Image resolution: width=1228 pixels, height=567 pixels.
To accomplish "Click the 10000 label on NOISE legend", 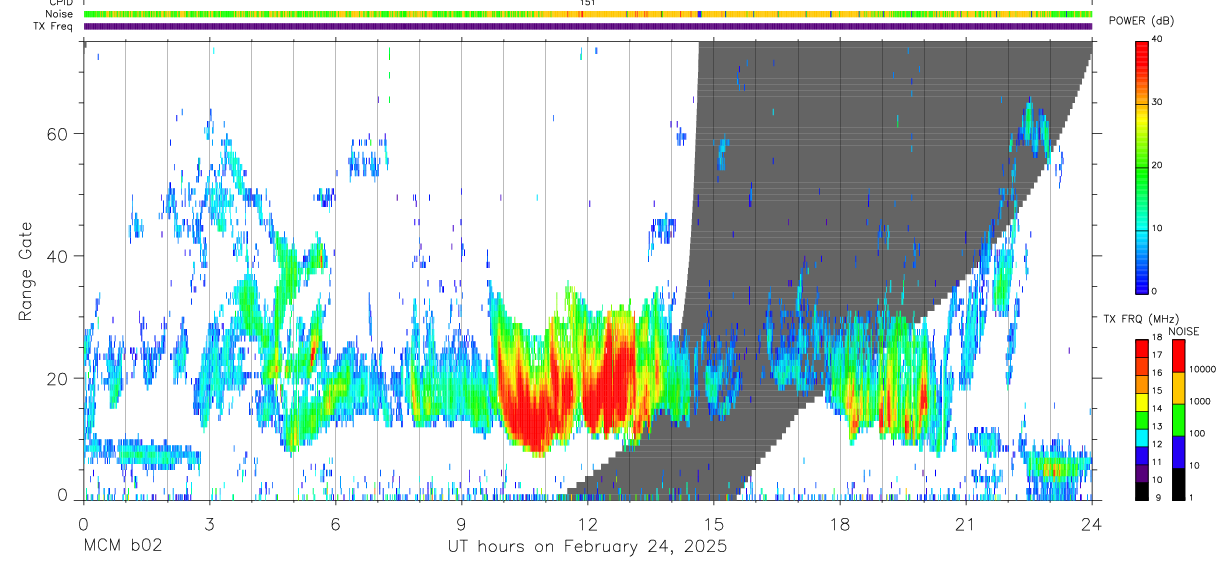I will (x=1204, y=369).
